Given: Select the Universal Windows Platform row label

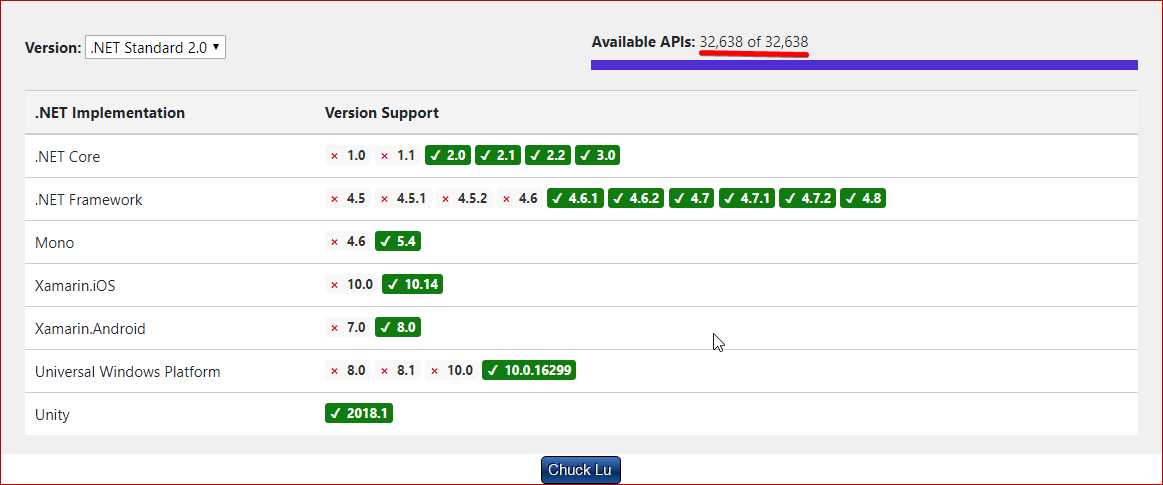Looking at the screenshot, I should point(128,372).
